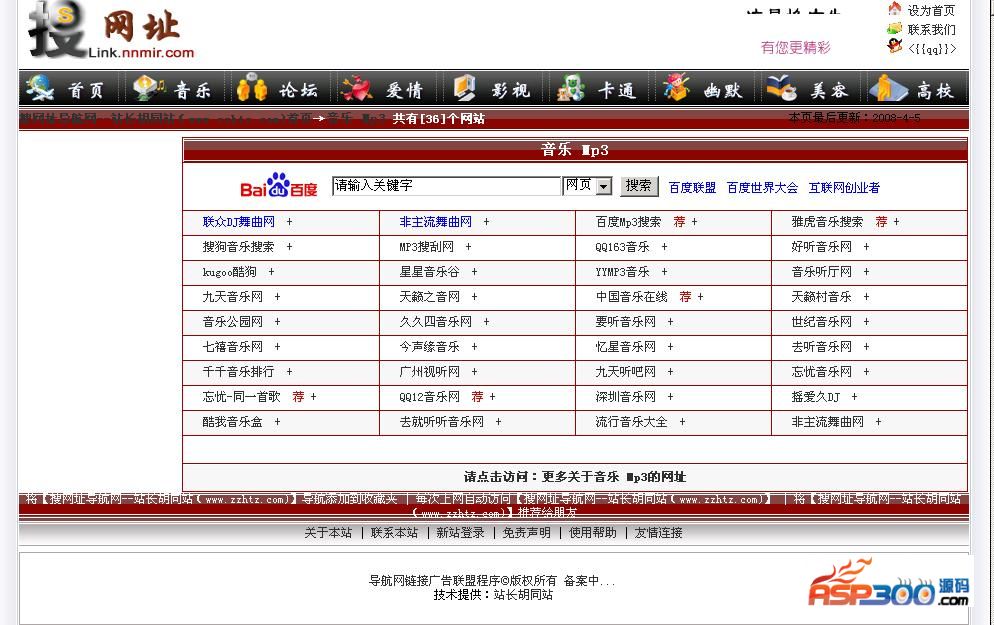Click the 设为首页 house icon

point(894,8)
